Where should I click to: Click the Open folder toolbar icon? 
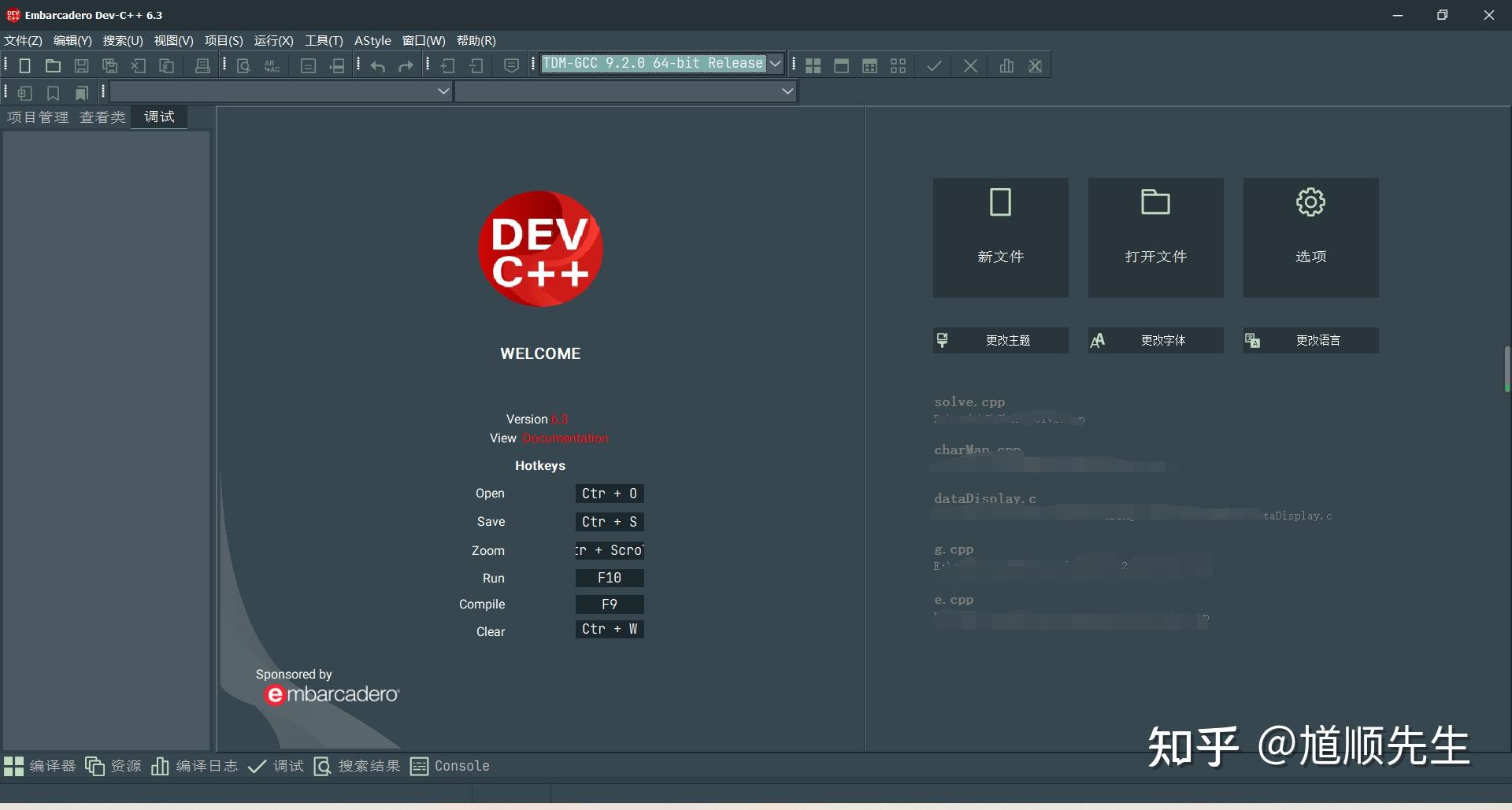click(x=53, y=66)
